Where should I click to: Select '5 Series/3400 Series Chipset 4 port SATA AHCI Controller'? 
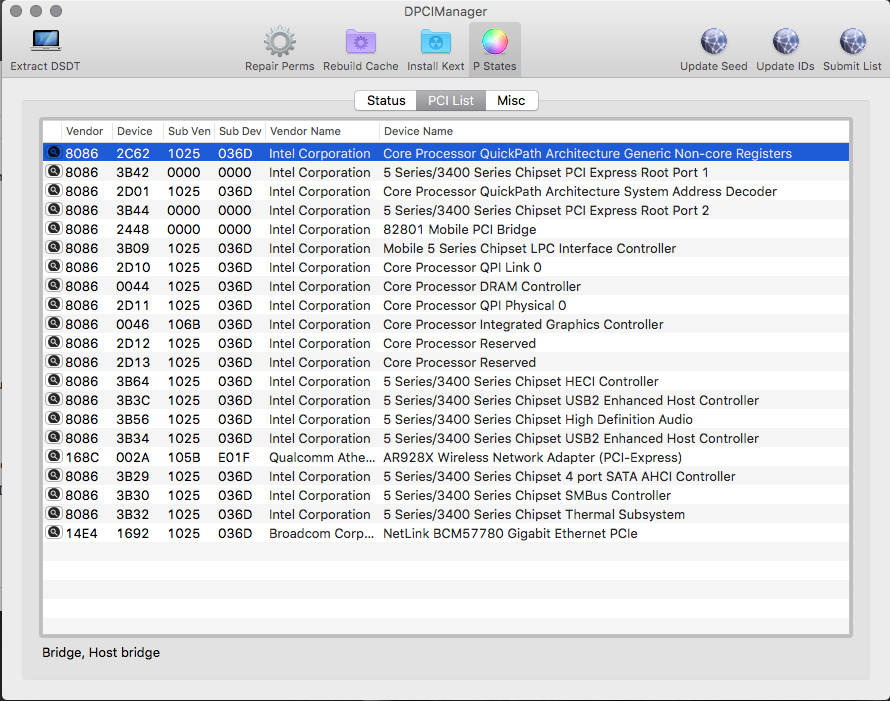pyautogui.click(x=559, y=477)
